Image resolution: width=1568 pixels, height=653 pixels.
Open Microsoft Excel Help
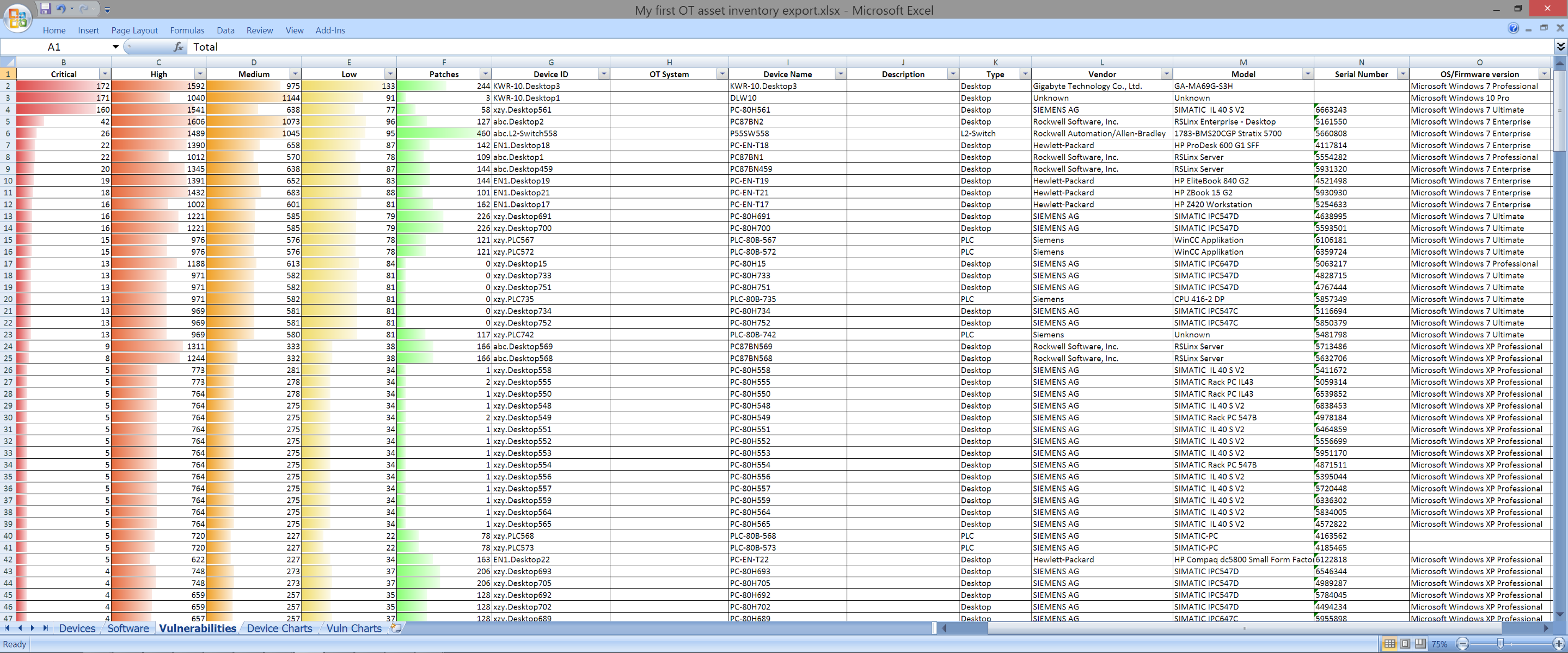click(x=1513, y=28)
